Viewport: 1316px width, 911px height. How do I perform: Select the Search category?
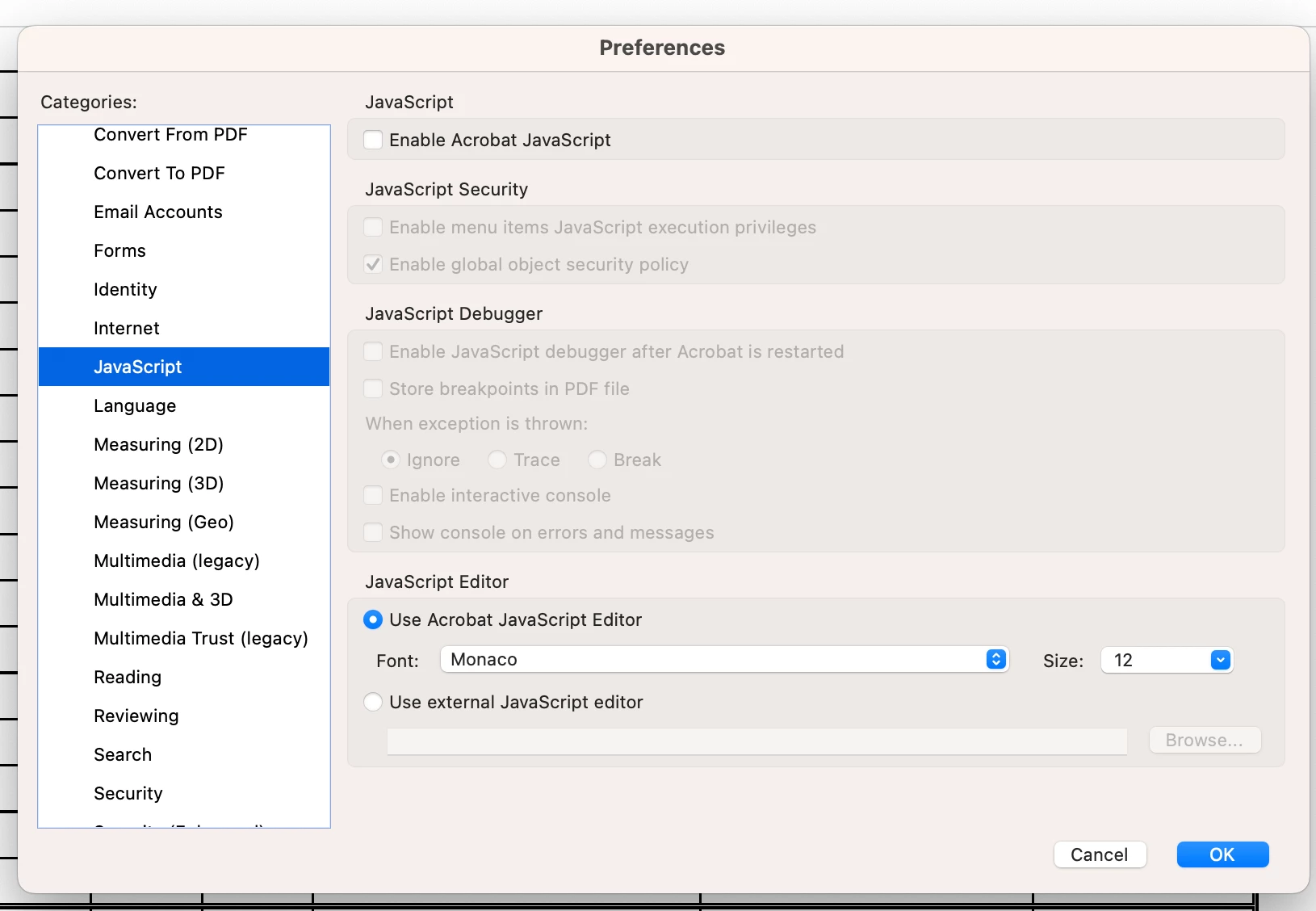pyautogui.click(x=184, y=754)
